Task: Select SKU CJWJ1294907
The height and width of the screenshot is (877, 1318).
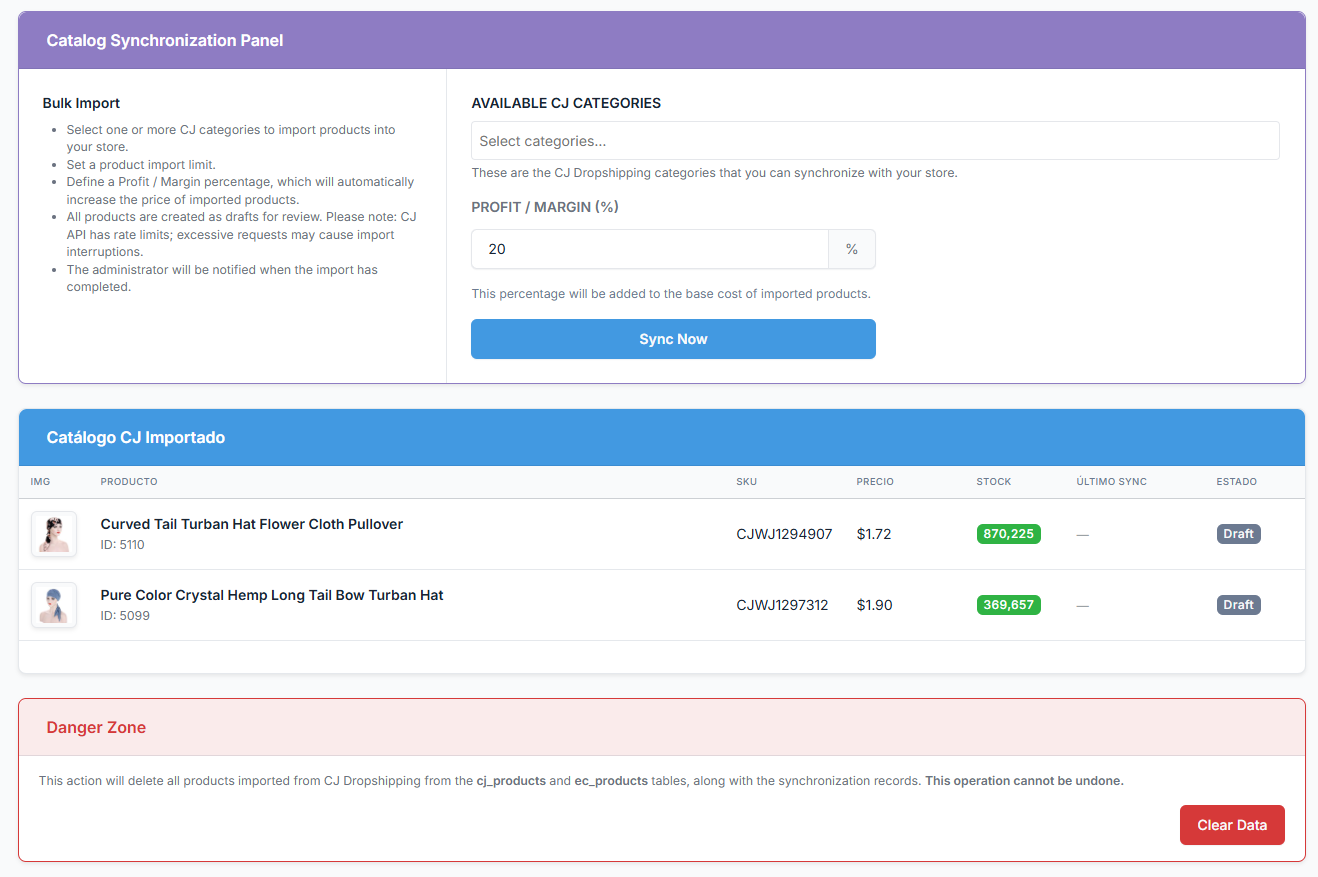Action: click(x=784, y=534)
